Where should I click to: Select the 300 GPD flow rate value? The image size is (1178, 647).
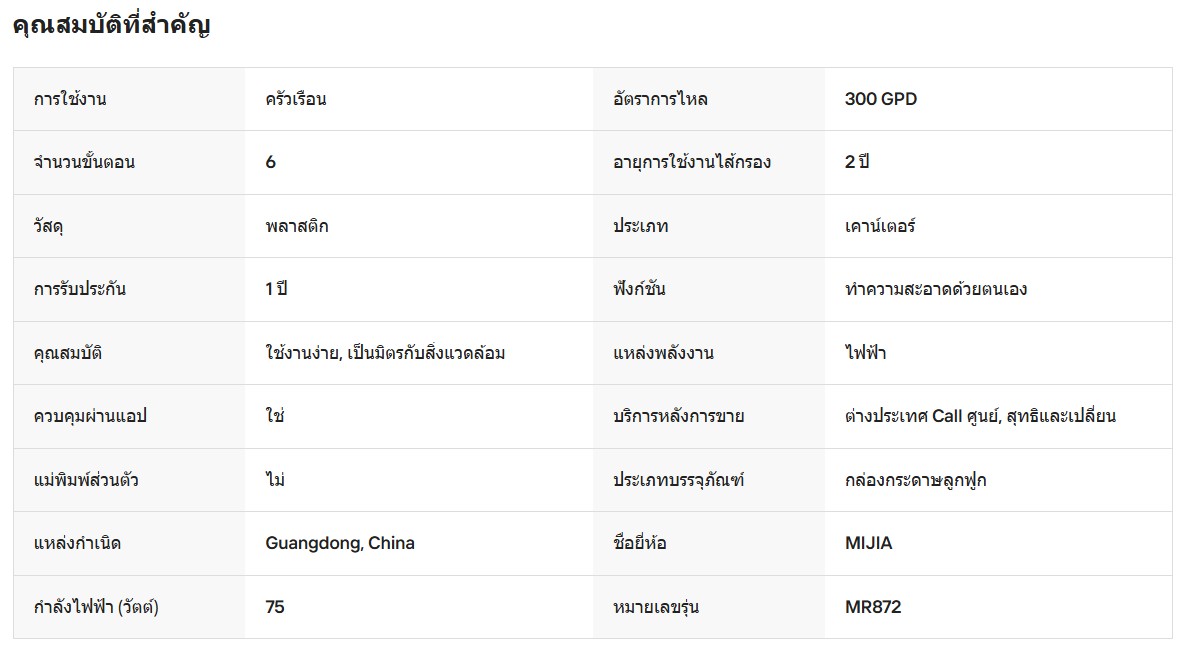coord(880,99)
